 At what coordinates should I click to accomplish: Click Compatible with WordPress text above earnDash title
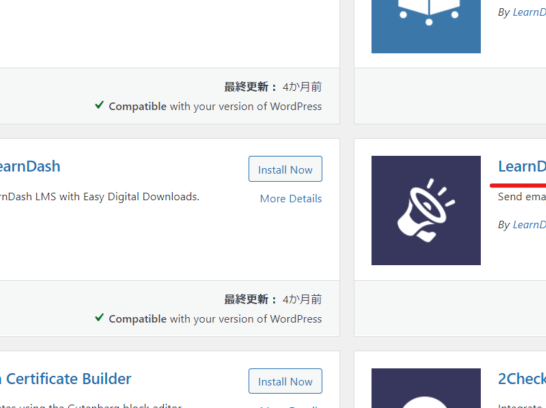[x=215, y=106]
